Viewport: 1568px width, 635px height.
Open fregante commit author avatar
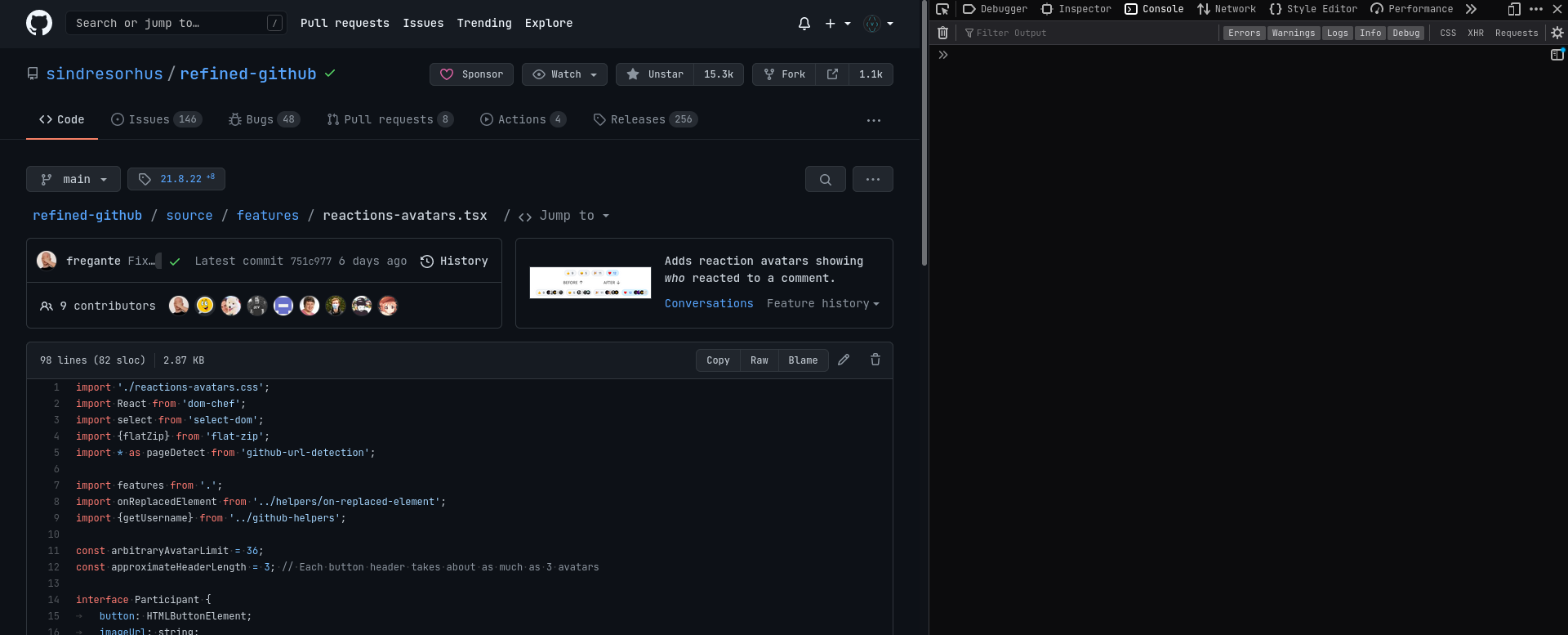tap(47, 261)
